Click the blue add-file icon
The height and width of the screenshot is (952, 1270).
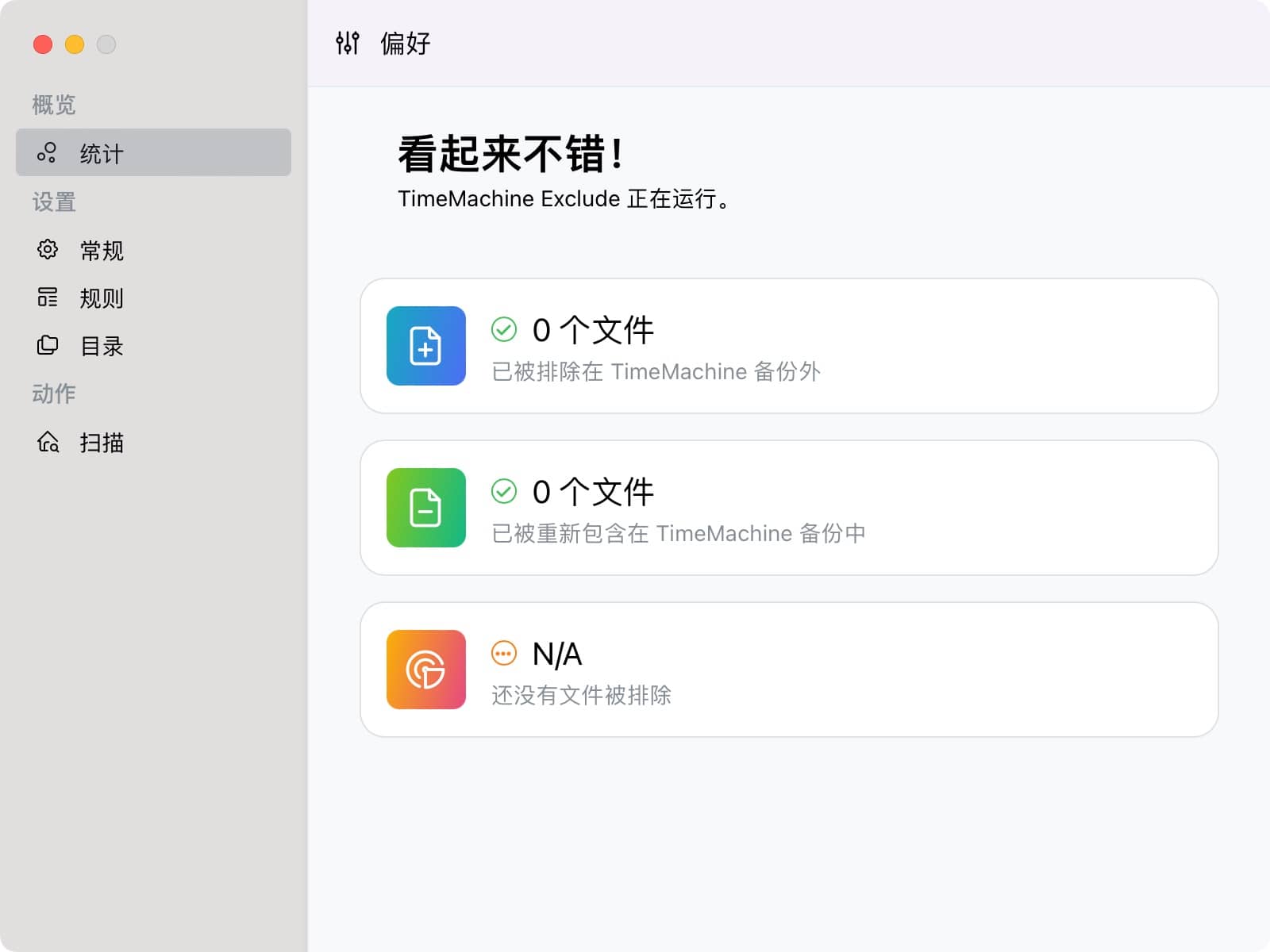tap(426, 346)
